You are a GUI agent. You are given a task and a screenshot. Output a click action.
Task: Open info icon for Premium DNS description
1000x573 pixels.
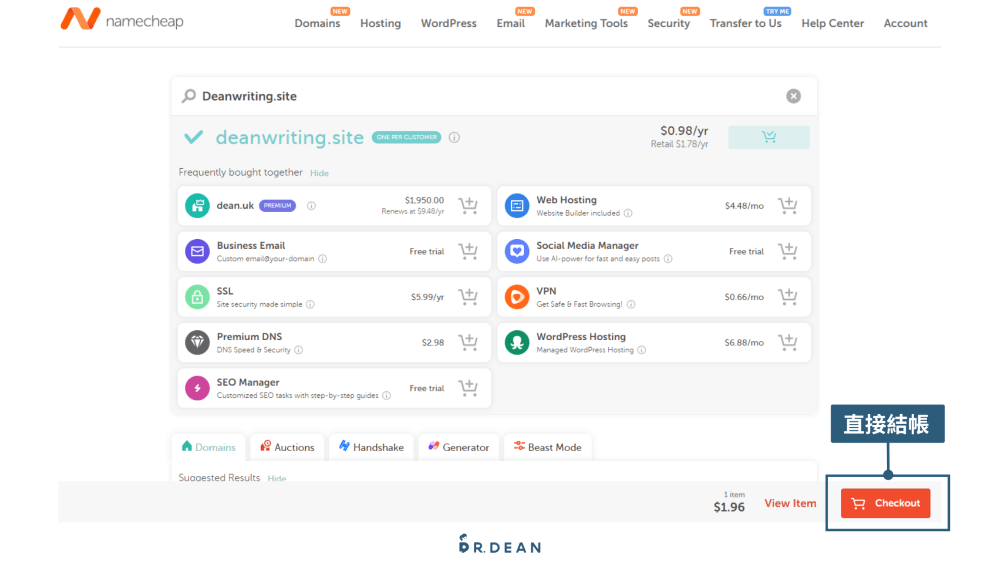(x=298, y=350)
